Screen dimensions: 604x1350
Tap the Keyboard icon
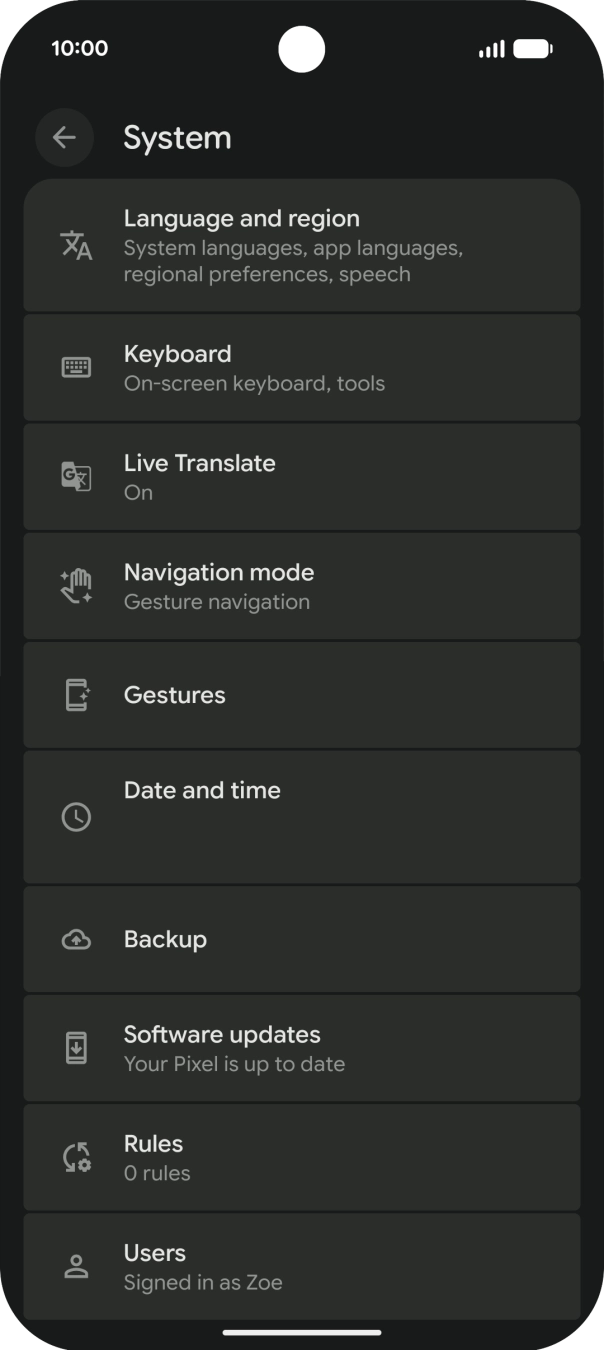[76, 368]
